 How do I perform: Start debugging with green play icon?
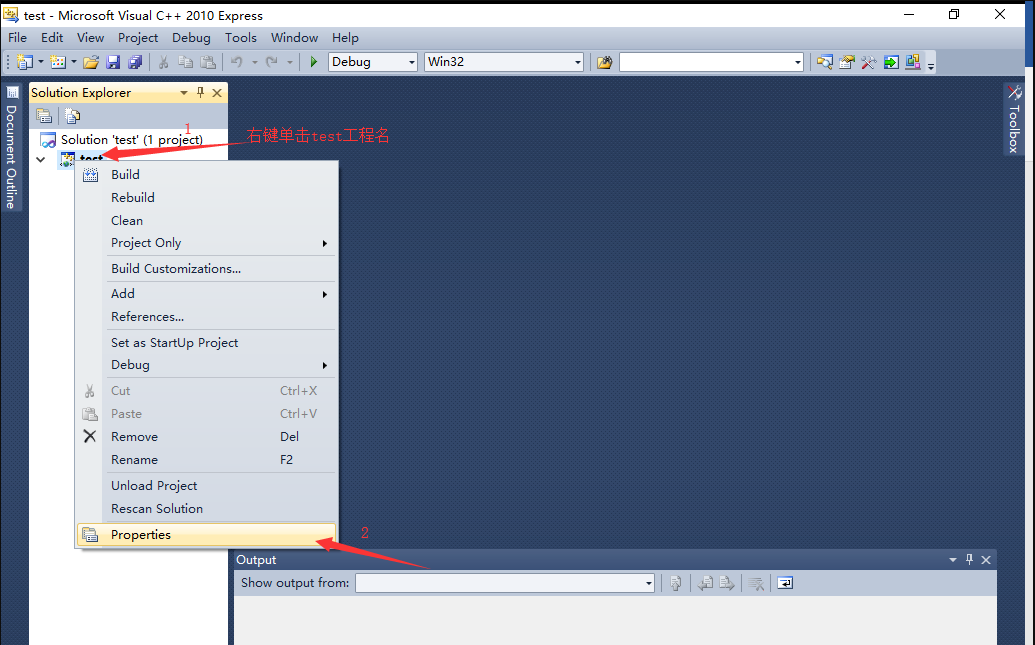point(314,62)
